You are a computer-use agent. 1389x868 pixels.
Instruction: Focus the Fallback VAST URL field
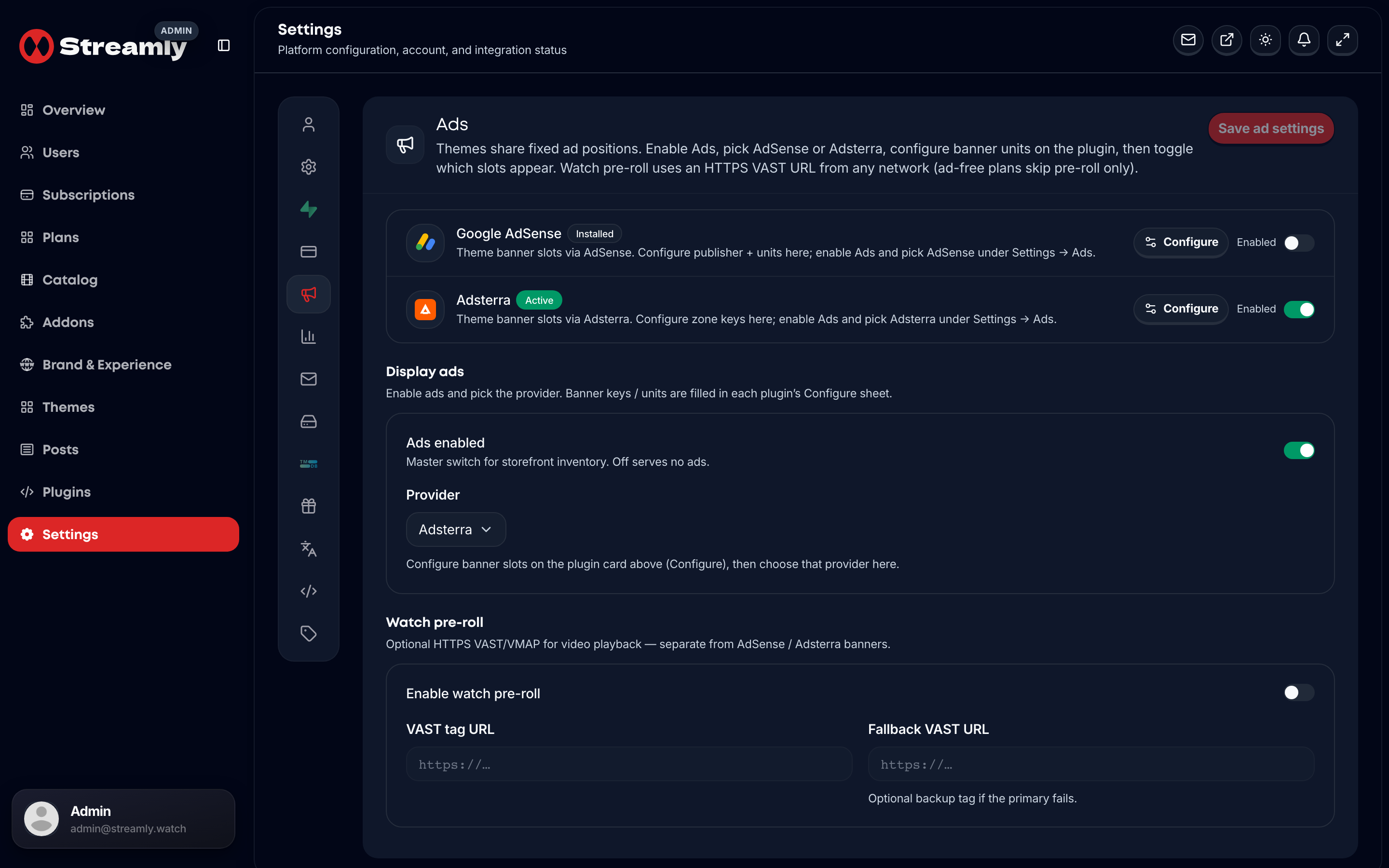pos(1091,764)
